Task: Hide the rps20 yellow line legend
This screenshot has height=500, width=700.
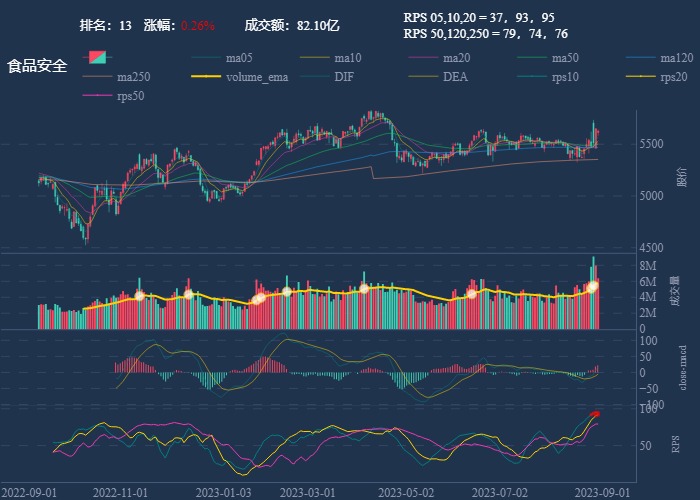Action: [673, 76]
